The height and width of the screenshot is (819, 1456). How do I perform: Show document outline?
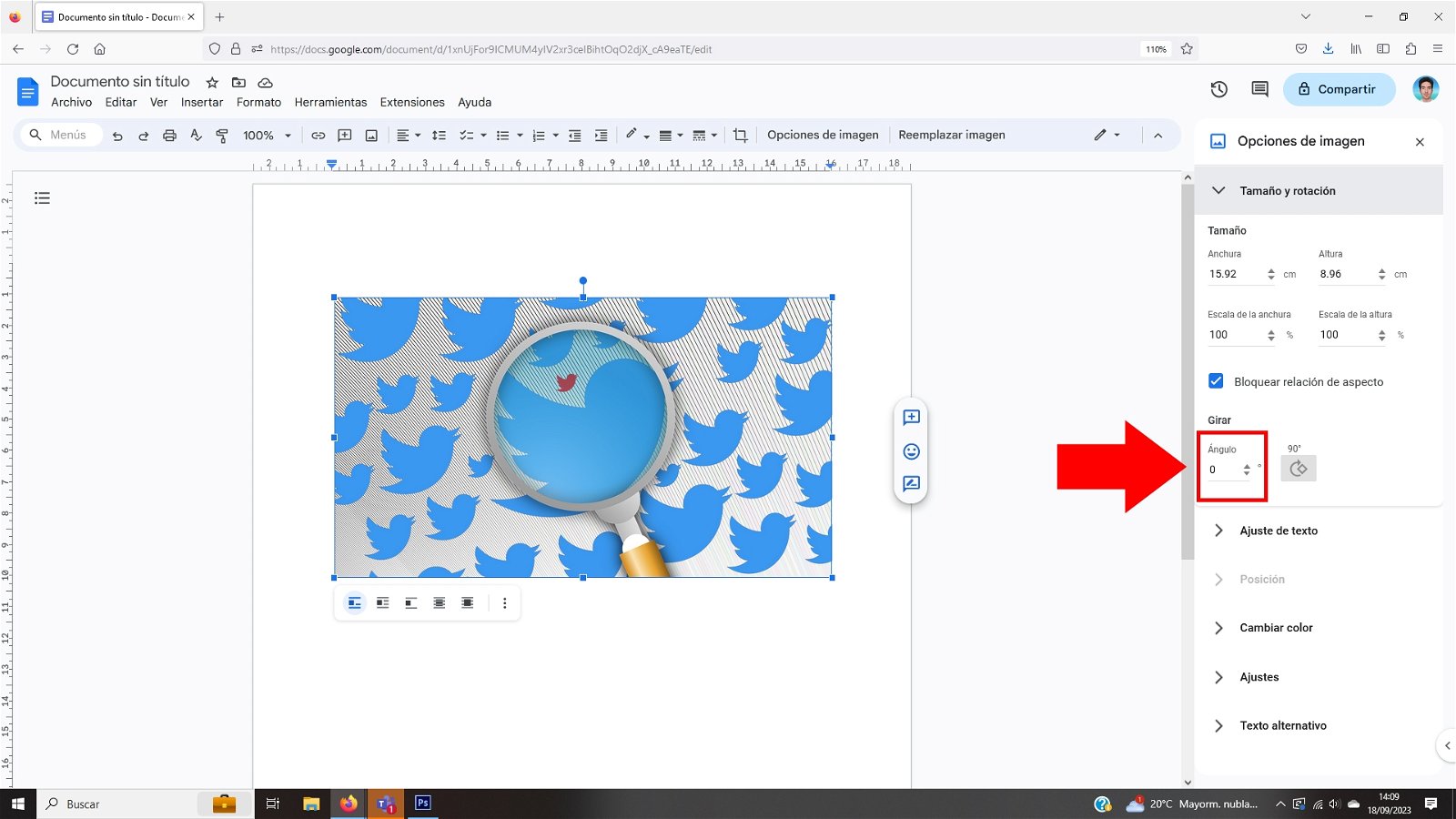[42, 197]
